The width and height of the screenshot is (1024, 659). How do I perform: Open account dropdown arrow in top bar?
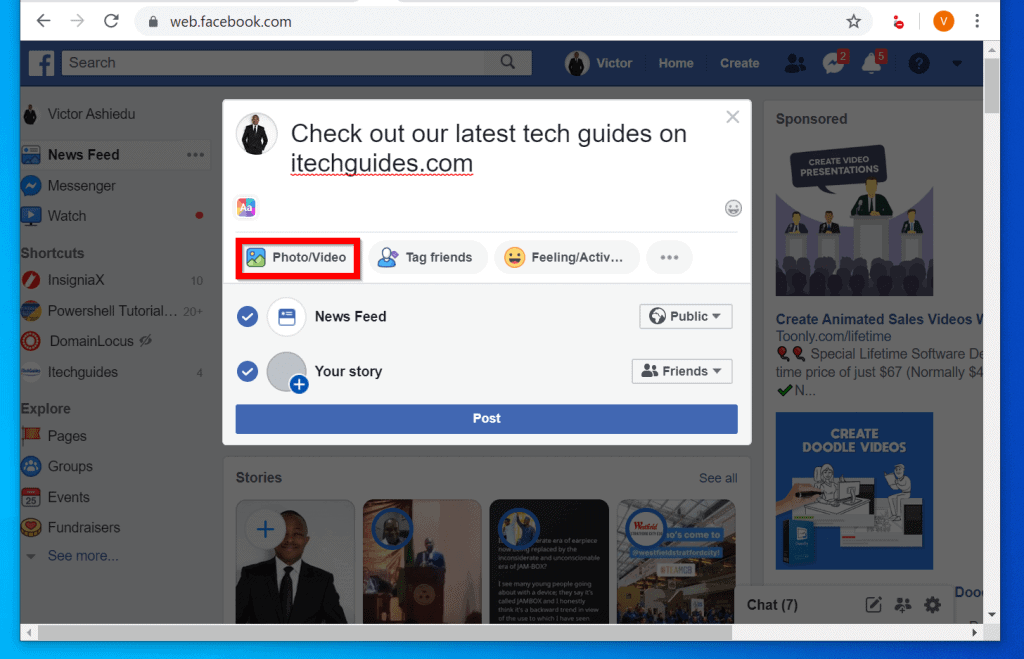point(957,63)
